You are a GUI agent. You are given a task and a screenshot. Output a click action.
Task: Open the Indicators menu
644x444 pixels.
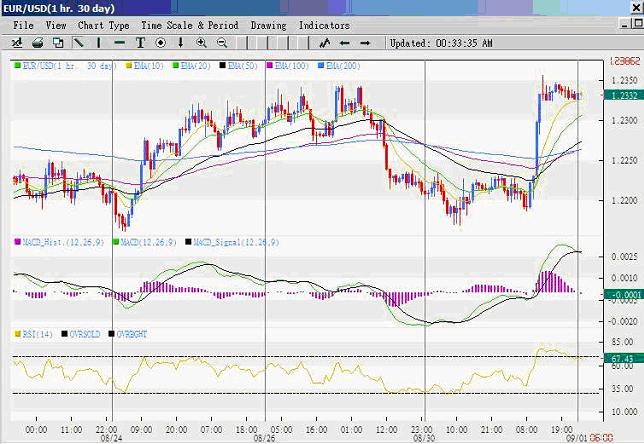(324, 25)
